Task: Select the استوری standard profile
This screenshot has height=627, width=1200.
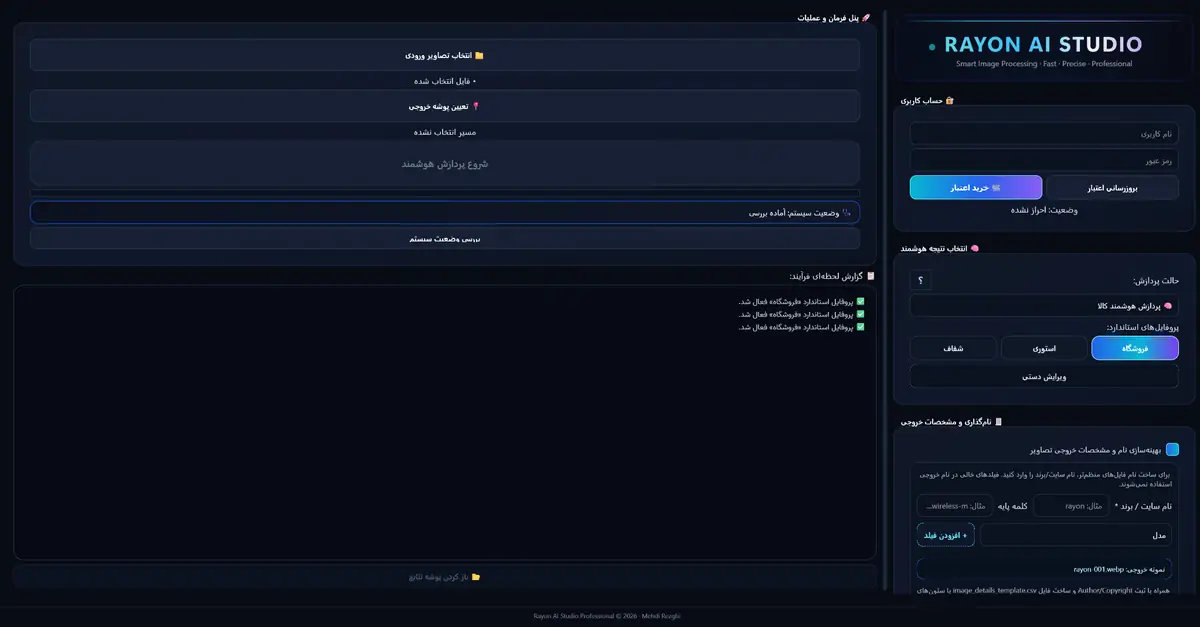Action: [1044, 348]
